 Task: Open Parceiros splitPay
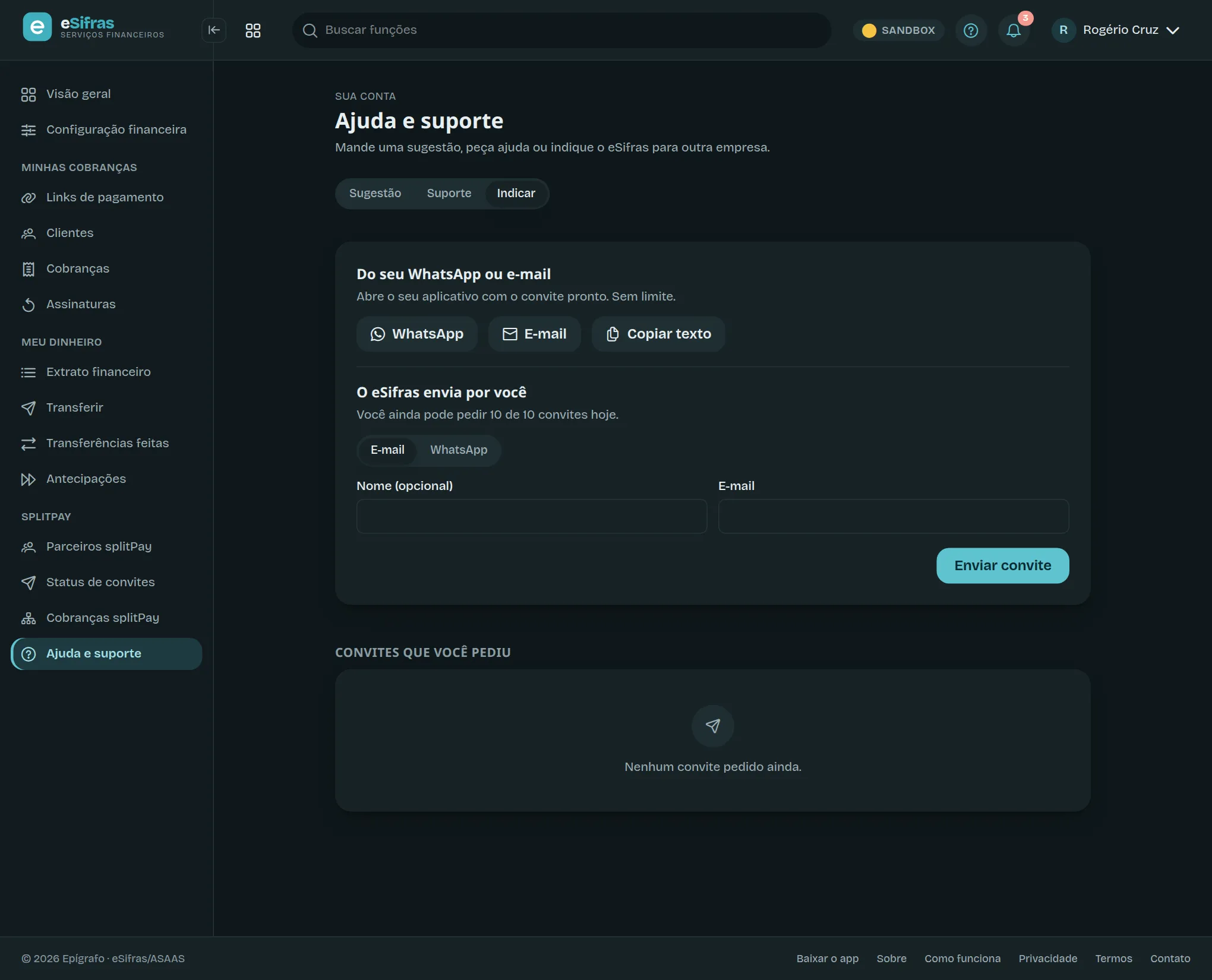pyautogui.click(x=107, y=547)
